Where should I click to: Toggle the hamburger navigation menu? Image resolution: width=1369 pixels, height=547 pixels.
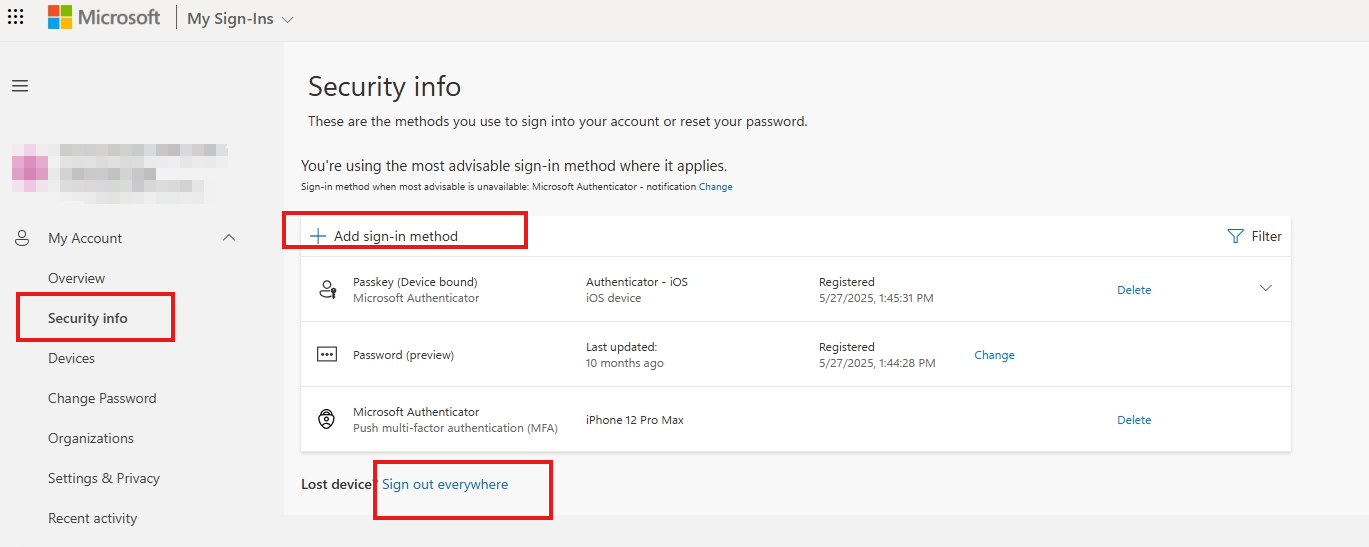pos(20,86)
